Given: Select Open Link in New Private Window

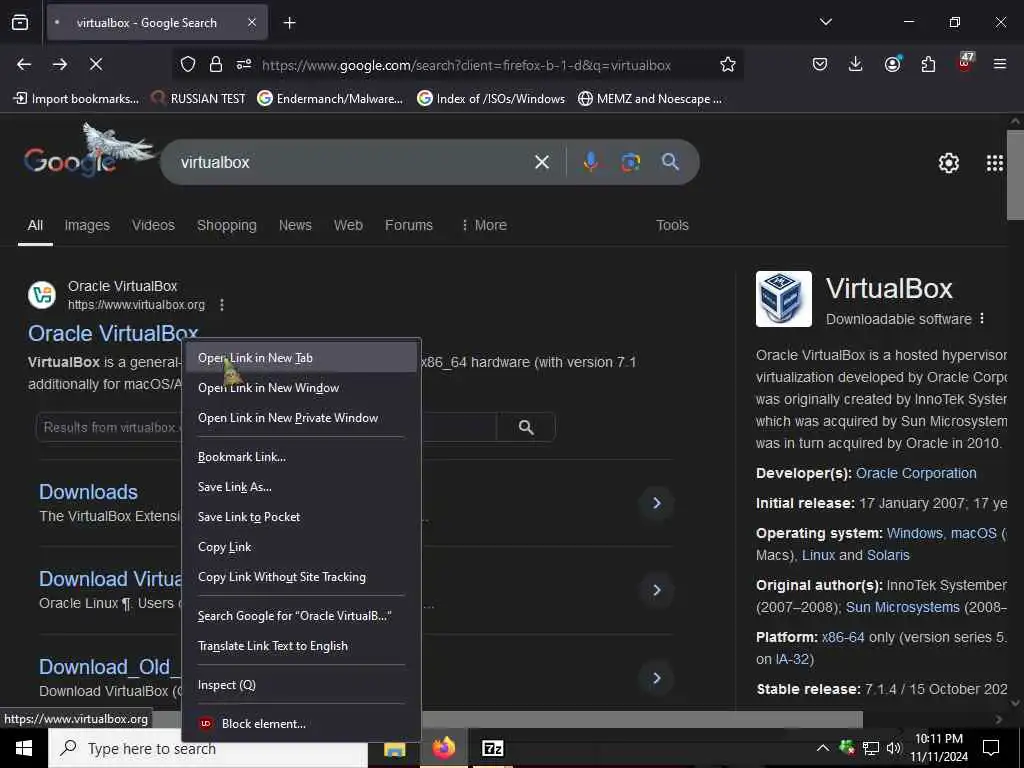Looking at the screenshot, I should click(x=301, y=418).
